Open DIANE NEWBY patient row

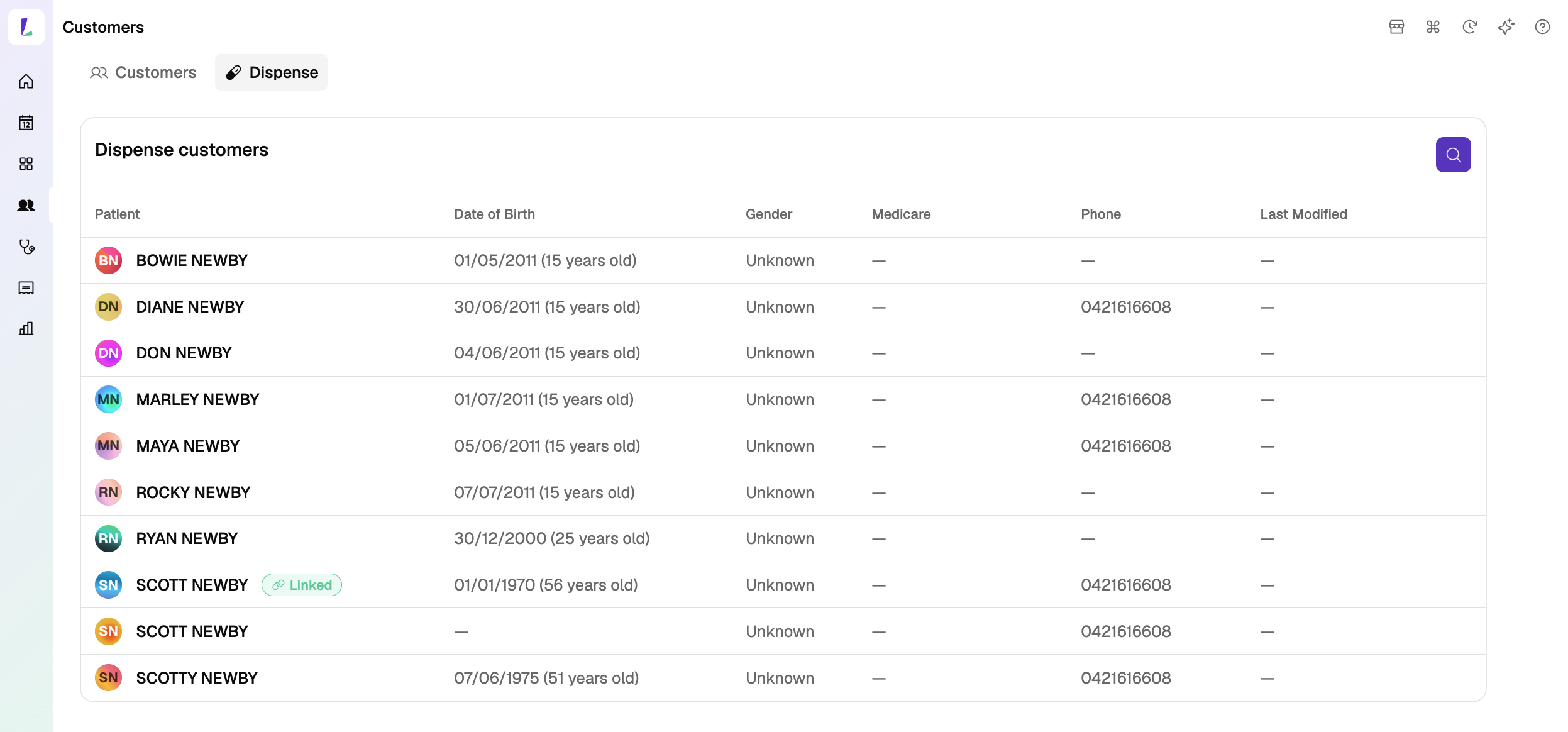coord(783,307)
